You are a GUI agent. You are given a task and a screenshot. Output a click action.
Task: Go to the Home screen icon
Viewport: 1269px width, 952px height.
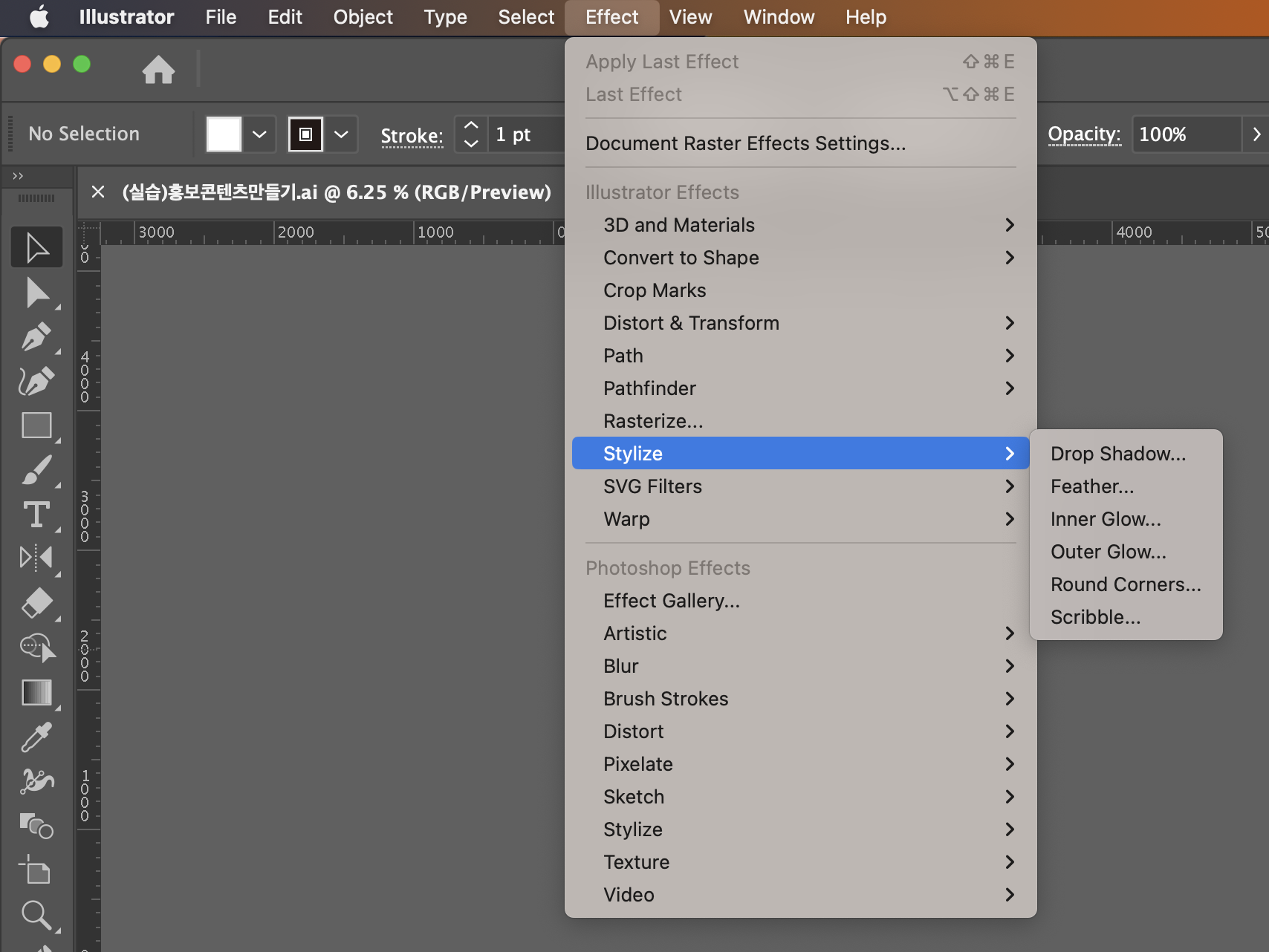click(x=158, y=69)
